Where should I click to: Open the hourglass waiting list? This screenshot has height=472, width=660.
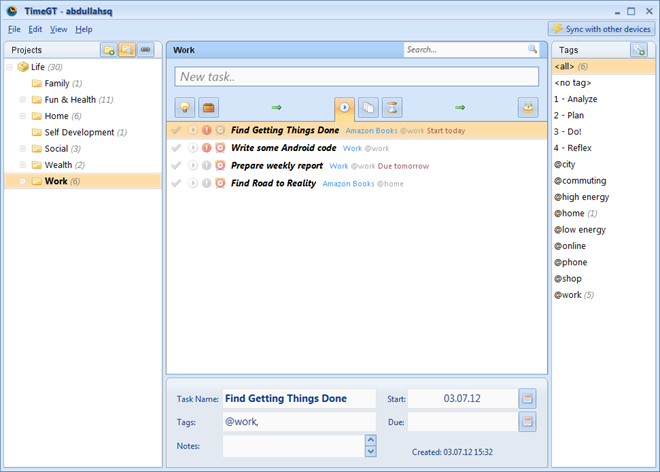(x=392, y=108)
